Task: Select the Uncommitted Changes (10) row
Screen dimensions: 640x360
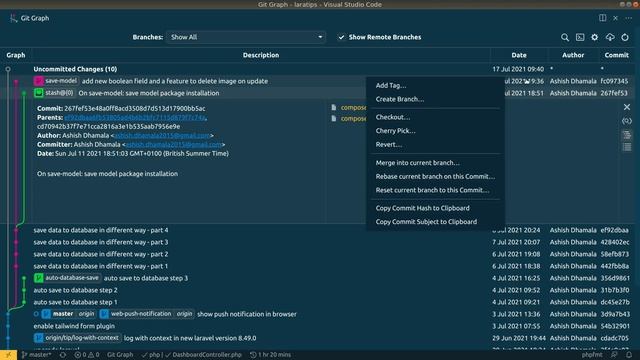Action: click(x=320, y=69)
